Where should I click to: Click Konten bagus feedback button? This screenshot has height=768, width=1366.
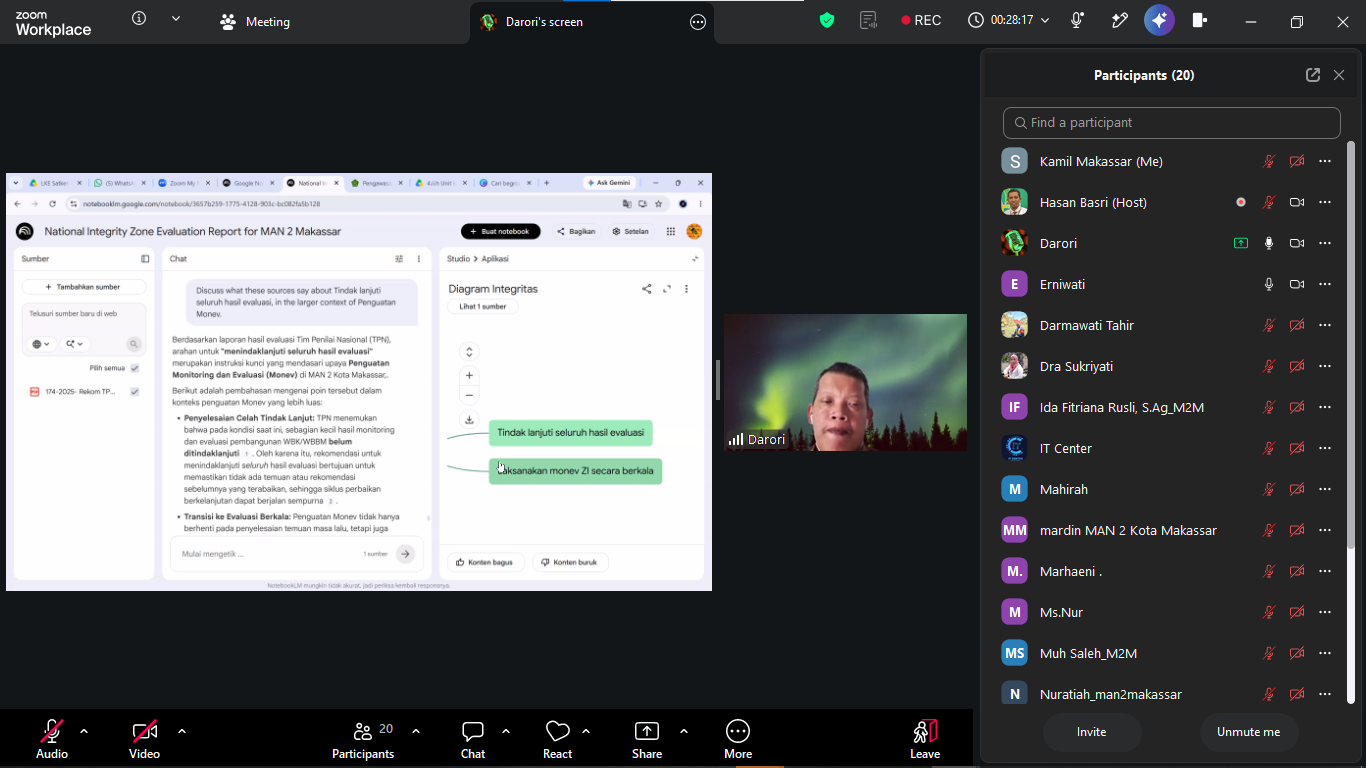pos(485,562)
